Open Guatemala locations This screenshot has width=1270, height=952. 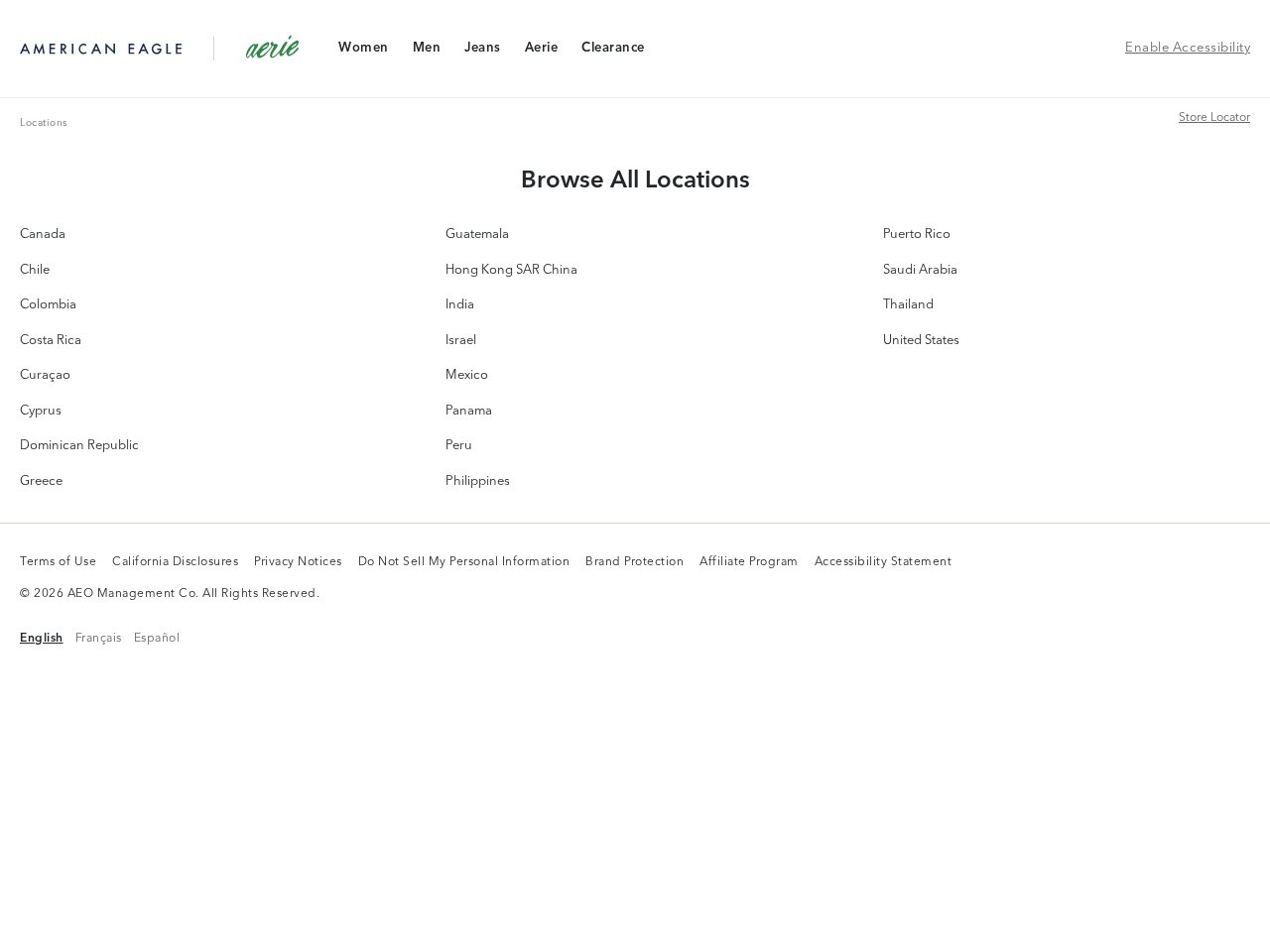pyautogui.click(x=477, y=234)
